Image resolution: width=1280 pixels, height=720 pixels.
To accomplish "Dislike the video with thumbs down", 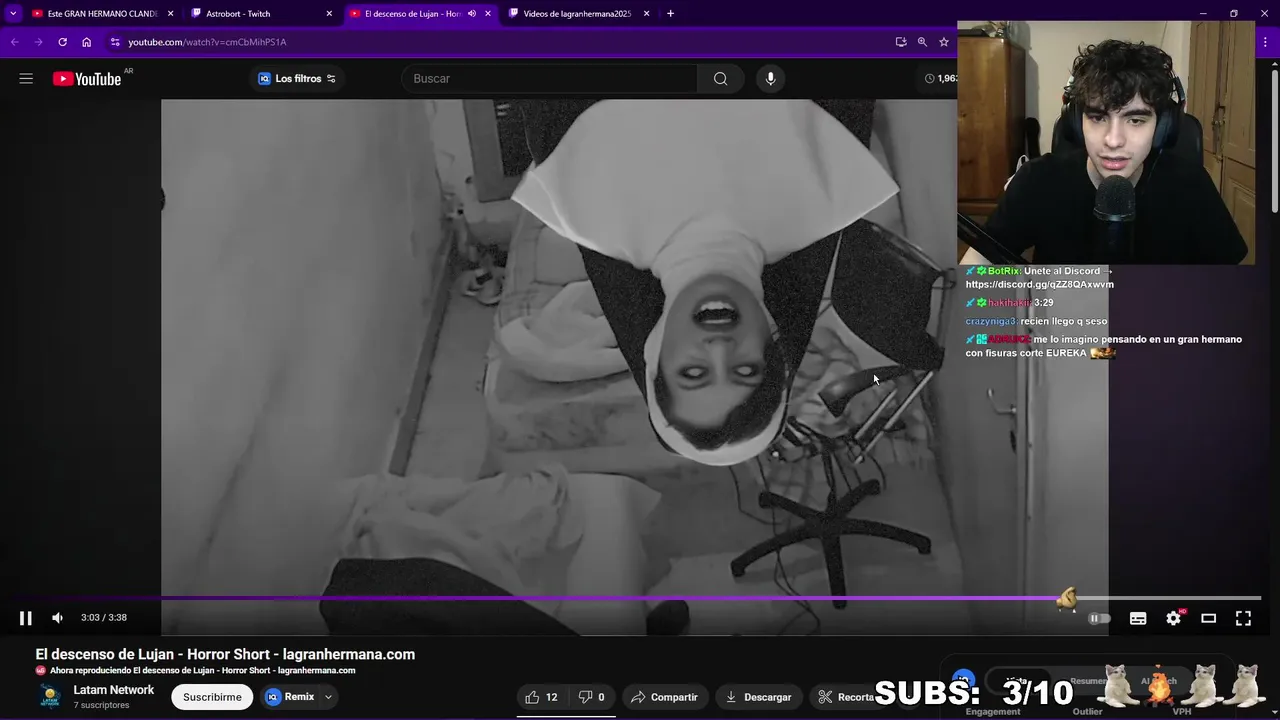I will coord(591,697).
